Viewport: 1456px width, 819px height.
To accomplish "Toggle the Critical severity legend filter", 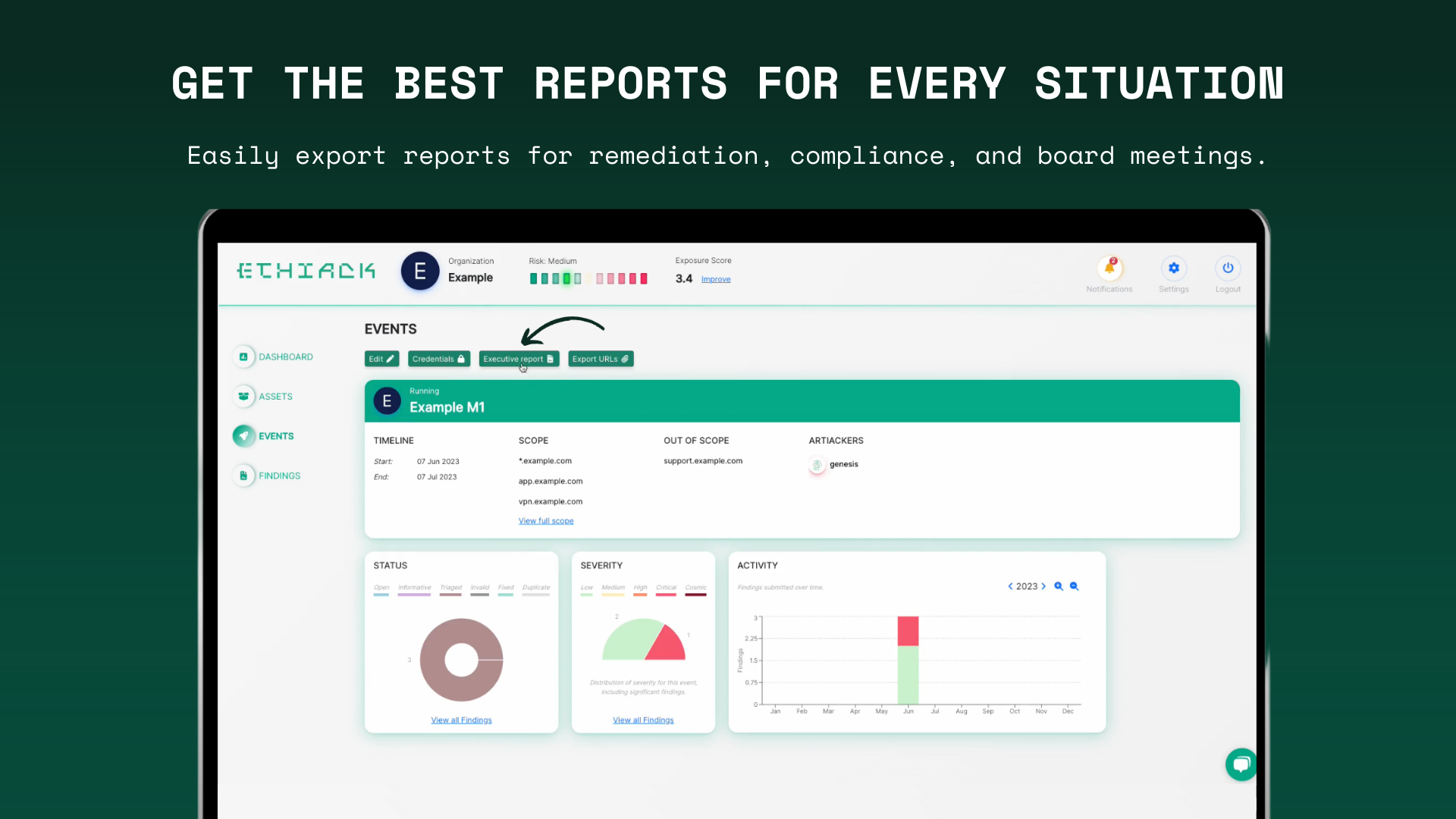I will coord(666,589).
